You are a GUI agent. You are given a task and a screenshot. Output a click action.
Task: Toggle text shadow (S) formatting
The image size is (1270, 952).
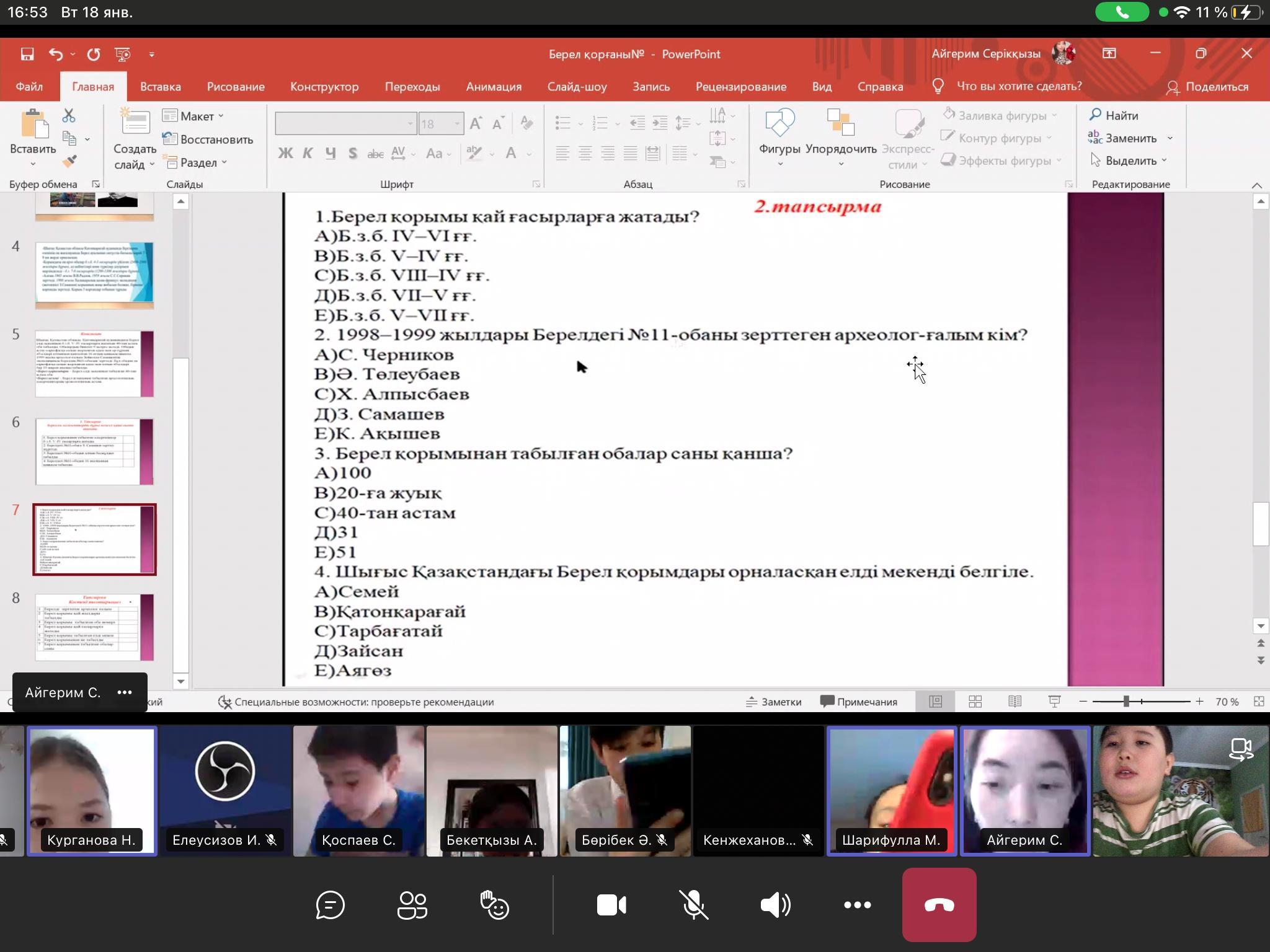[x=353, y=153]
